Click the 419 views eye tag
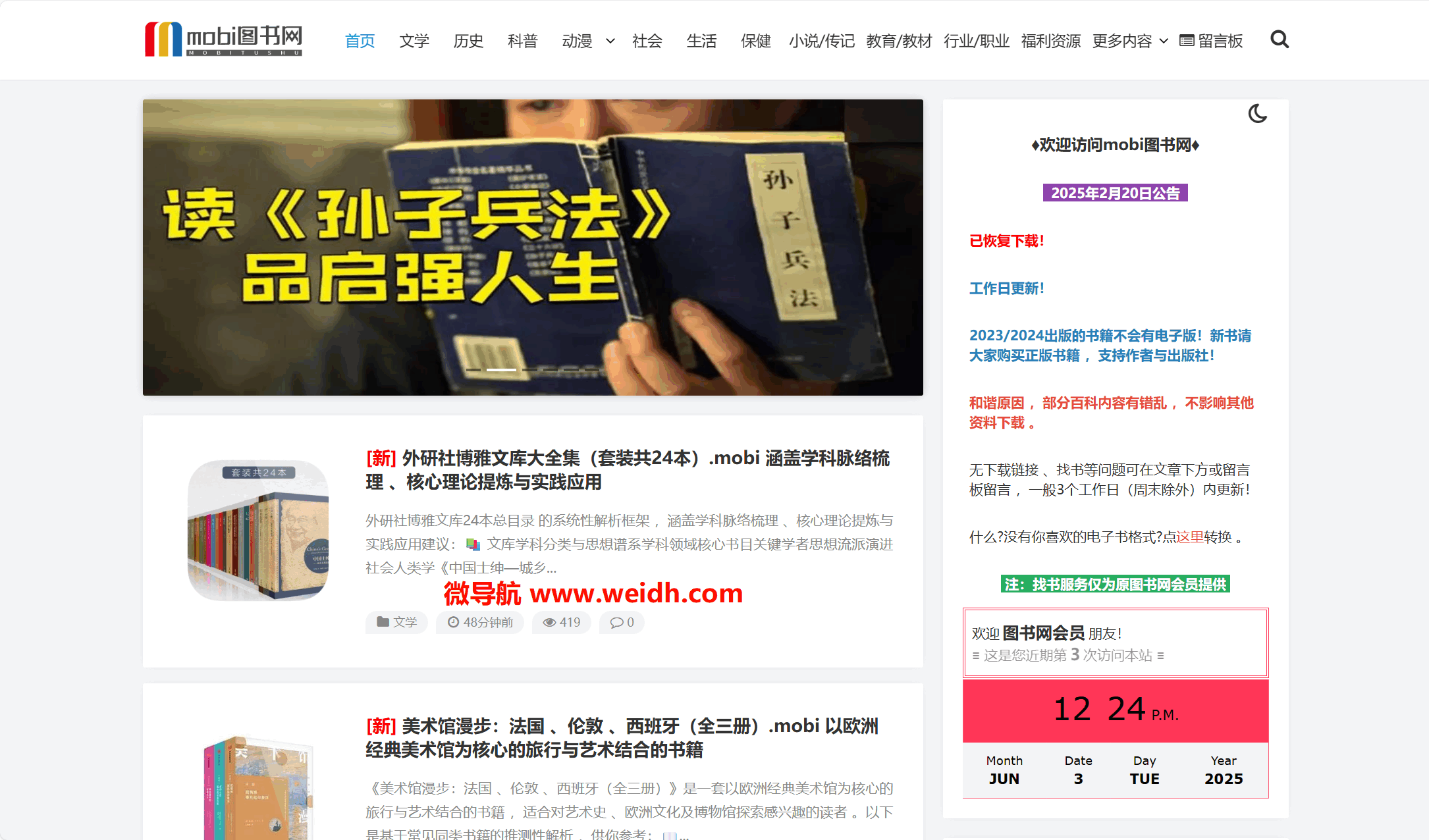1429x840 pixels. tap(561, 622)
